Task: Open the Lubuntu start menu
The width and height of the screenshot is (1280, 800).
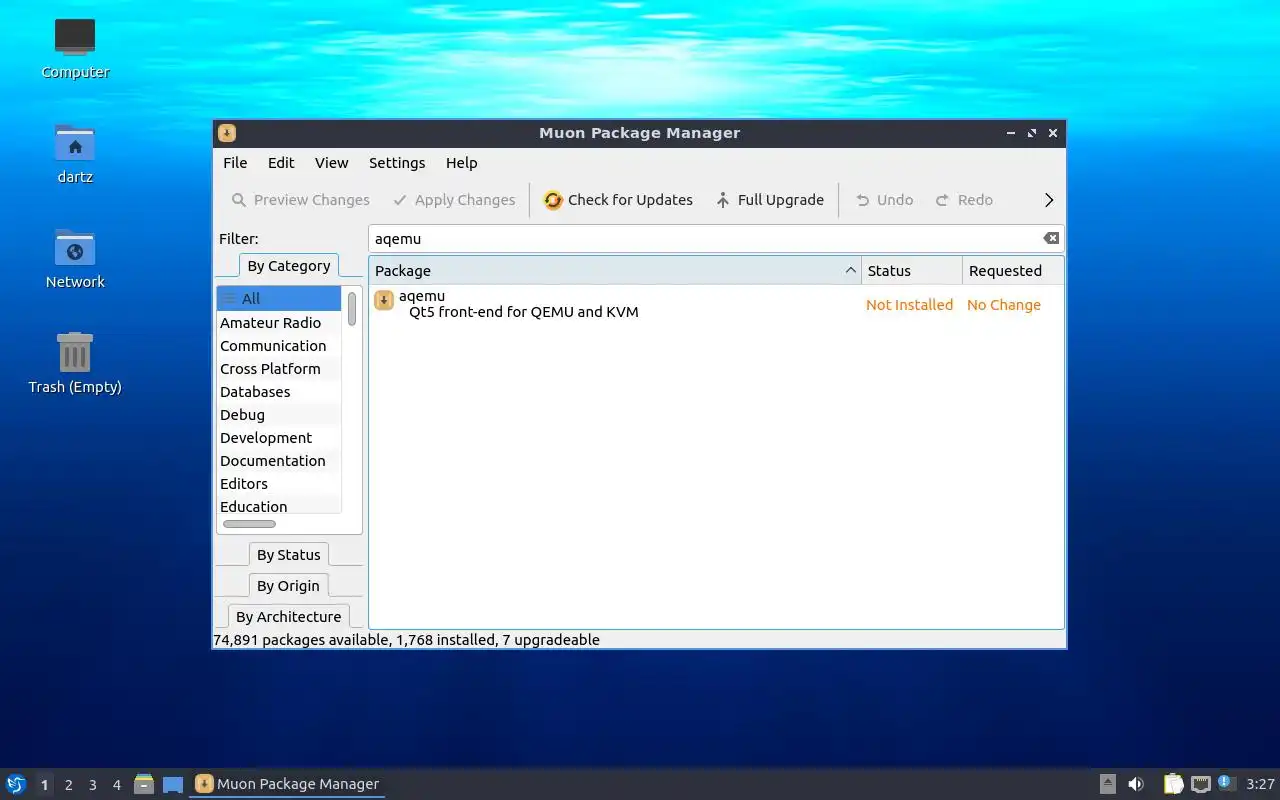Action: coord(16,784)
